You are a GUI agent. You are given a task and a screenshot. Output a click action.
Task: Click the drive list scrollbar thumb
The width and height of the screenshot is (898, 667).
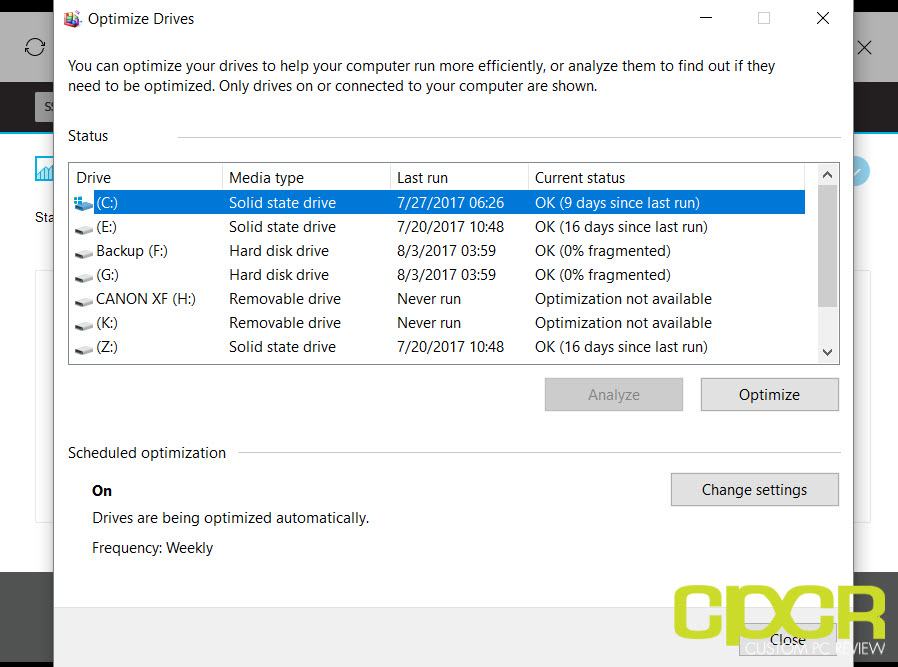click(x=827, y=246)
